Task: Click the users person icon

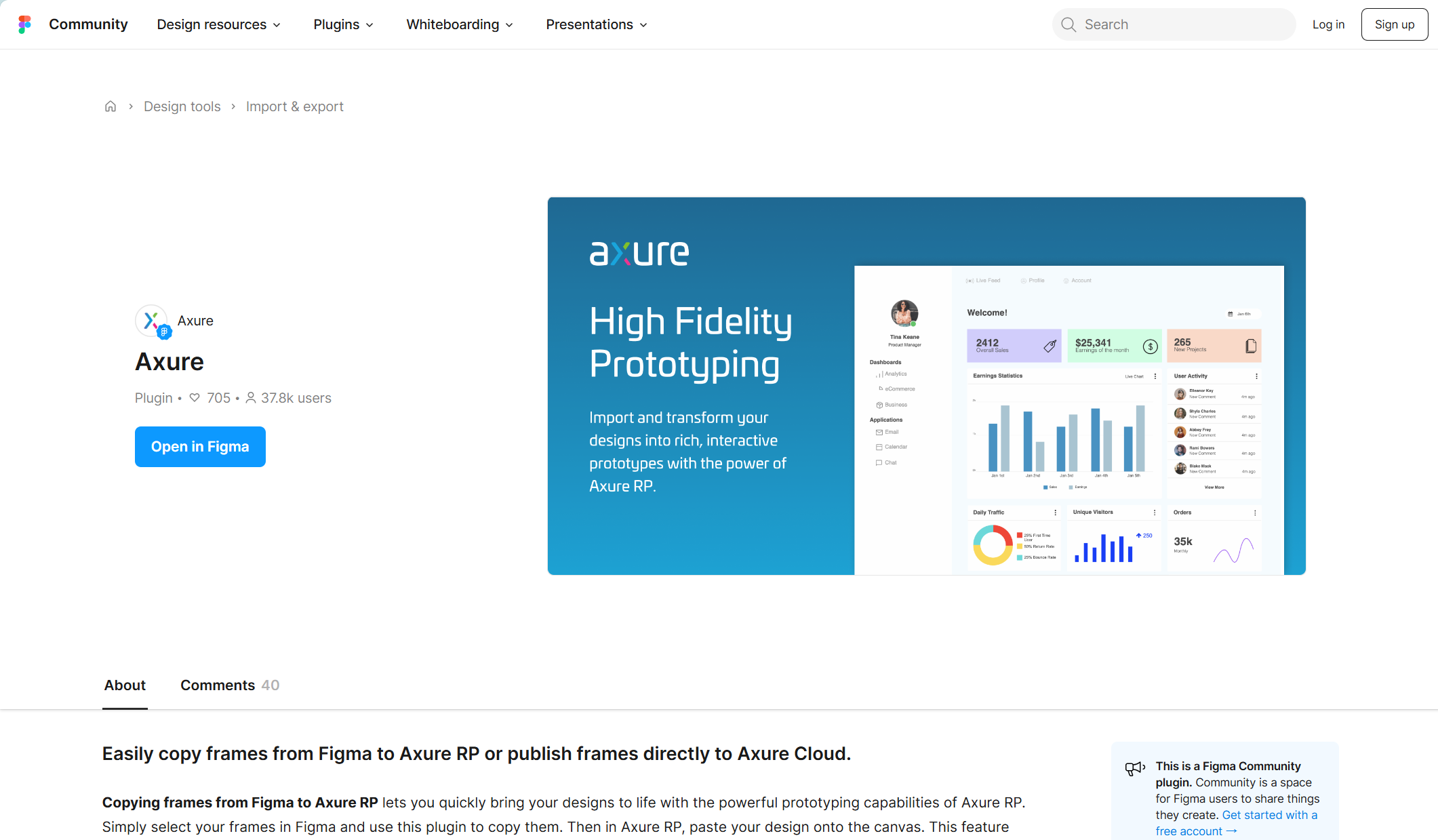Action: (x=250, y=398)
